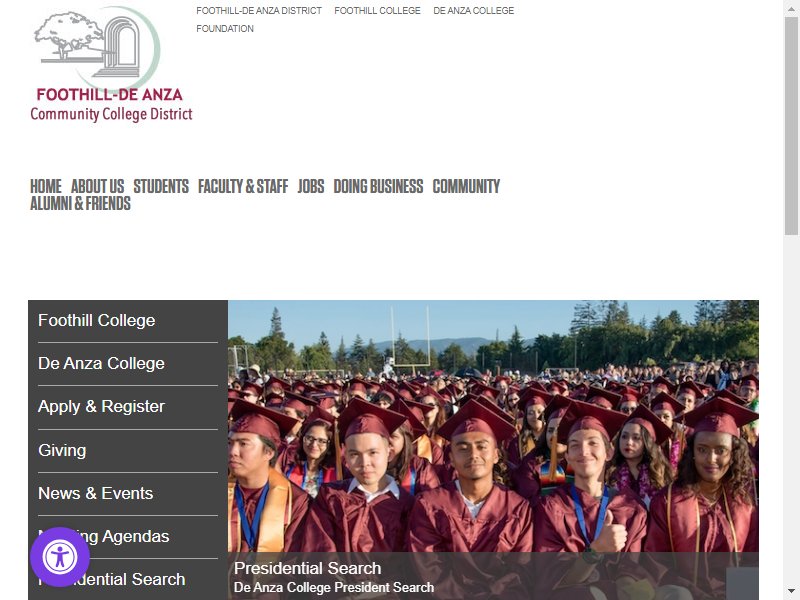Open the accessibility widget icon

point(60,557)
